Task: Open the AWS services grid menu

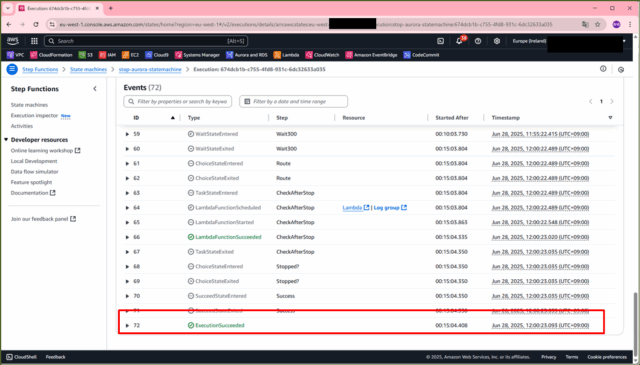Action: point(34,41)
